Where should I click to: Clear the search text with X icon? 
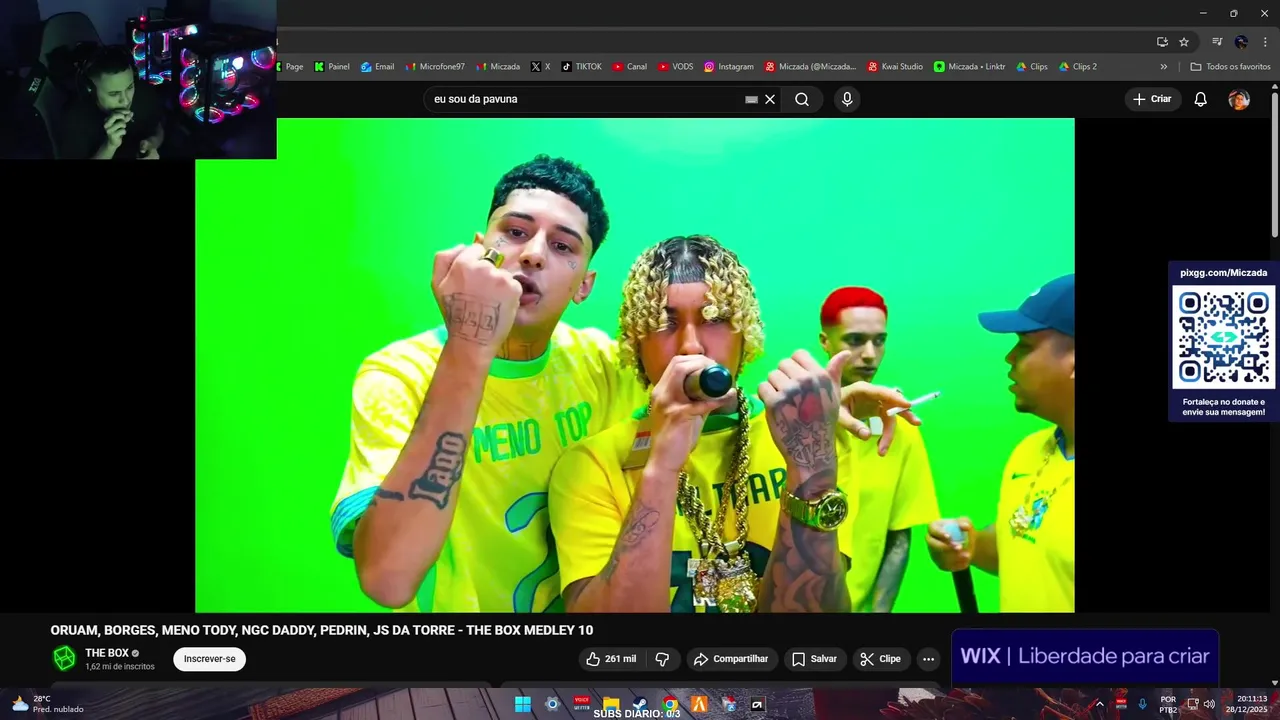770,99
